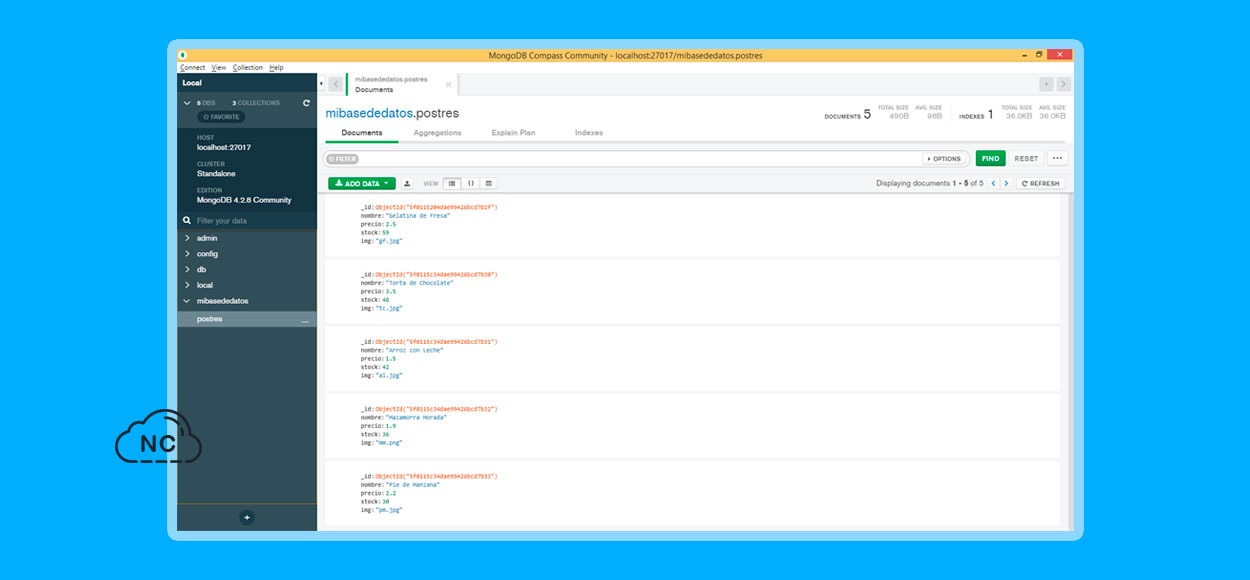Switch to the Aggregations tab
This screenshot has height=580, width=1250.
[437, 133]
